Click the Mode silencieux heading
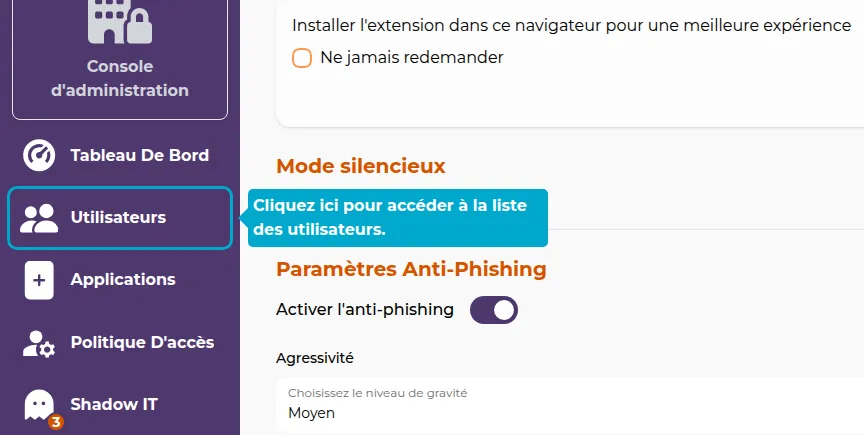 click(x=360, y=166)
